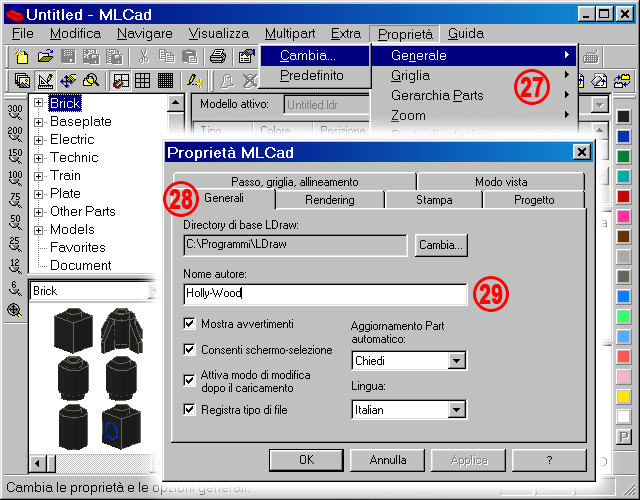The height and width of the screenshot is (500, 640).
Task: Click Cambia... button beside LDraw directory
Action: pyautogui.click(x=441, y=245)
